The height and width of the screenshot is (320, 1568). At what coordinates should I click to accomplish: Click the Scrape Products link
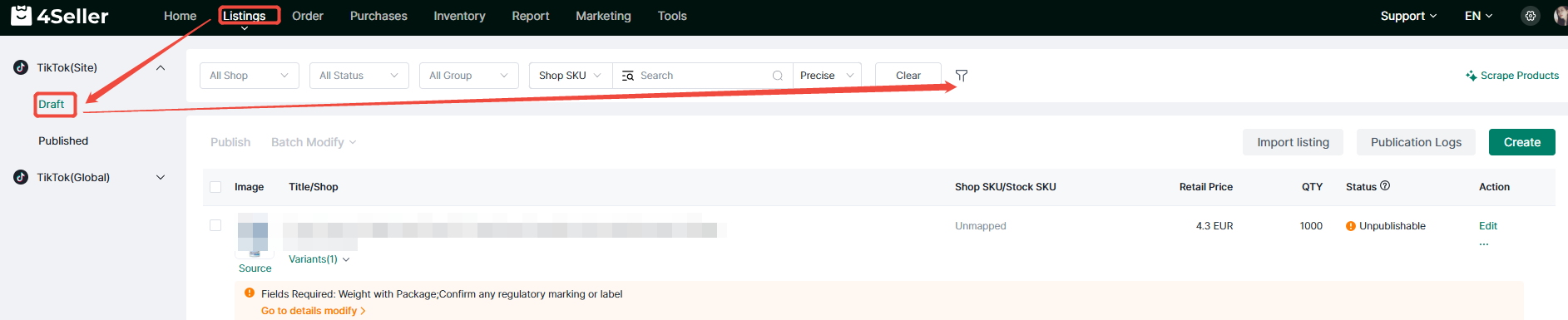[1512, 76]
